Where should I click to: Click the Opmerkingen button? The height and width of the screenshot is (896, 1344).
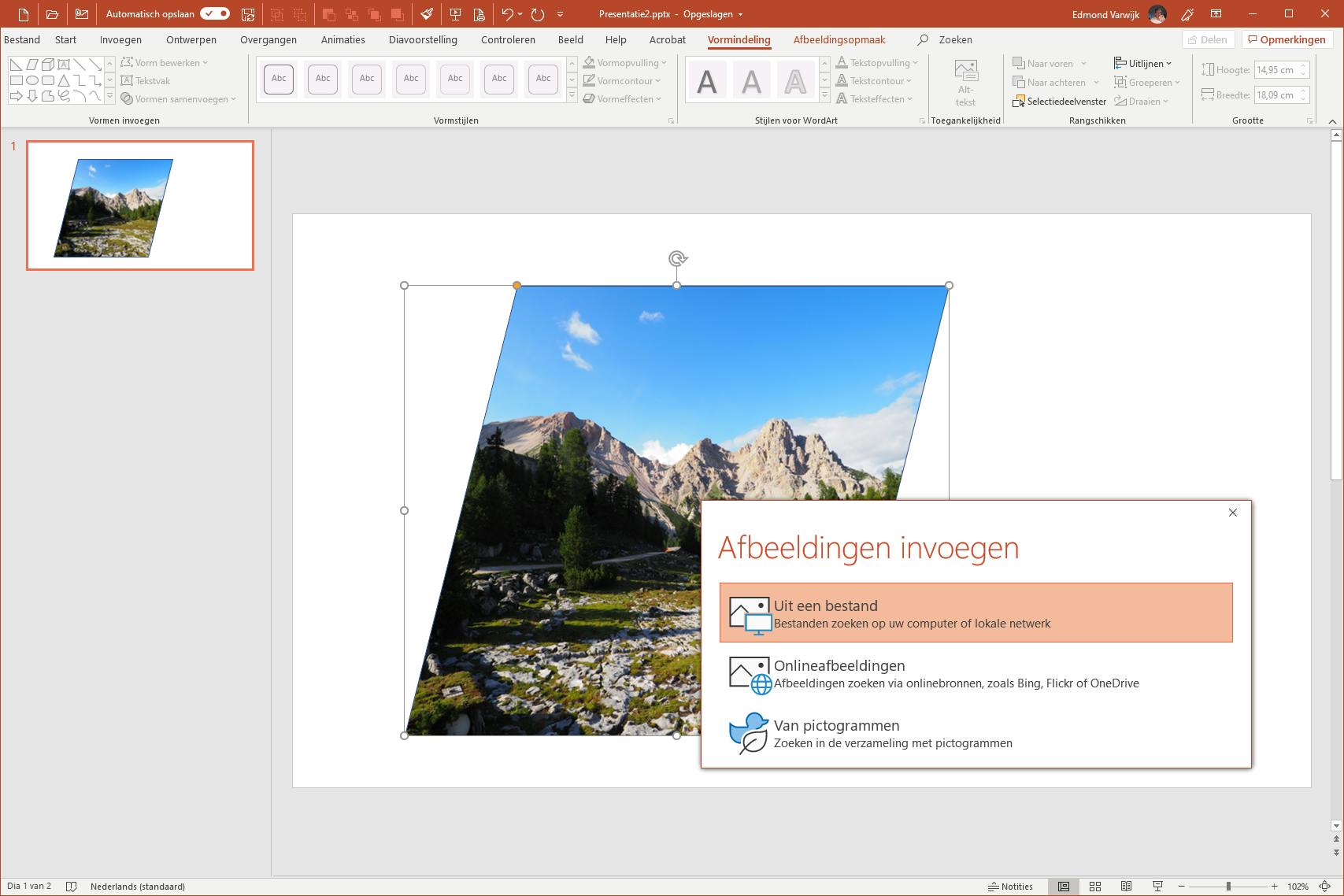tap(1287, 39)
